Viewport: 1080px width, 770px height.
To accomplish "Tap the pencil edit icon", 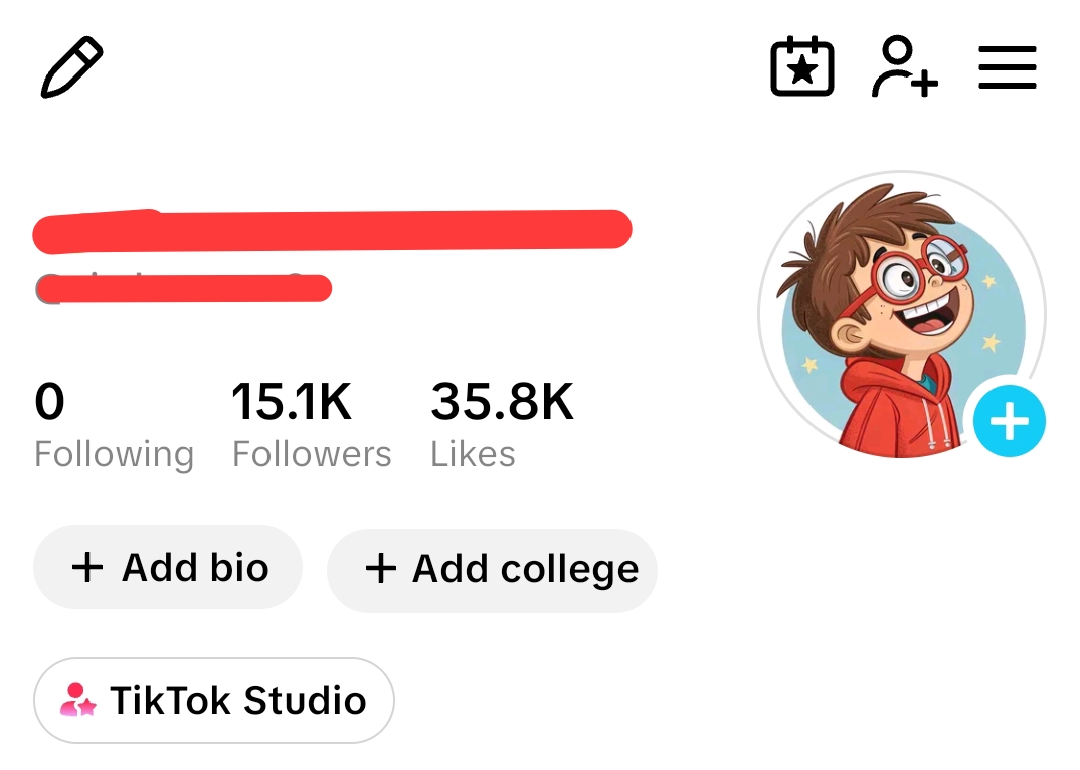I will tap(72, 67).
